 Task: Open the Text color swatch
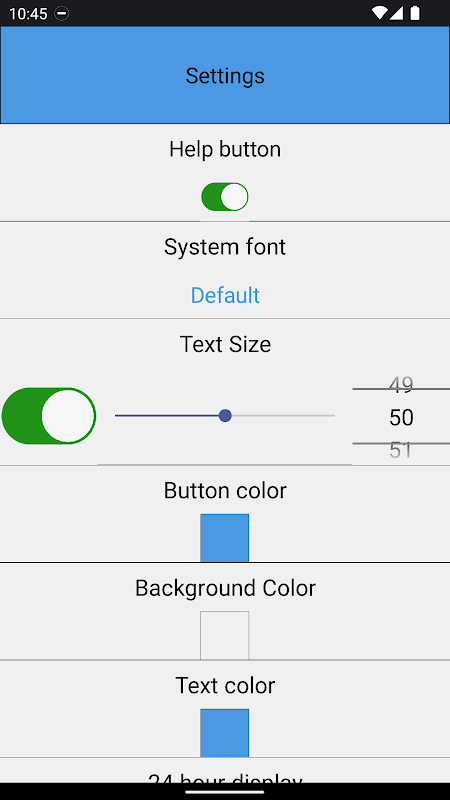coord(224,733)
